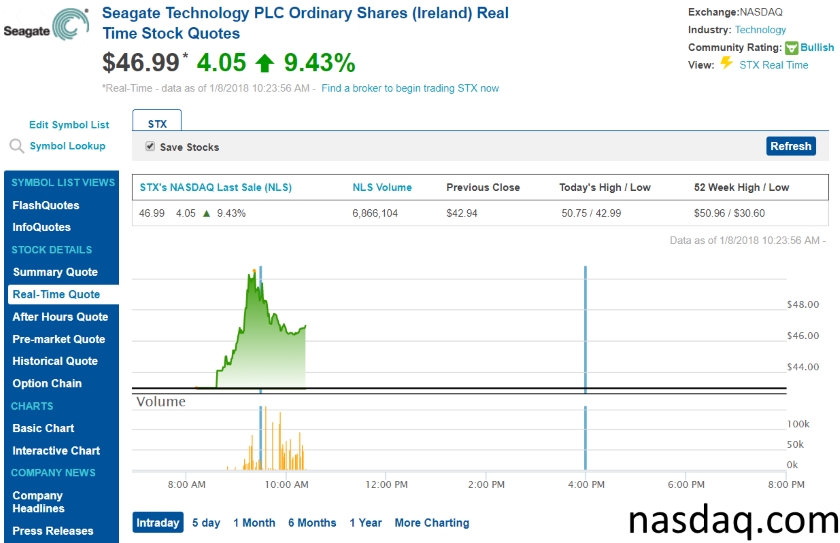Image resolution: width=840 pixels, height=543 pixels.
Task: Open Edit Symbol List link
Action: pos(69,125)
